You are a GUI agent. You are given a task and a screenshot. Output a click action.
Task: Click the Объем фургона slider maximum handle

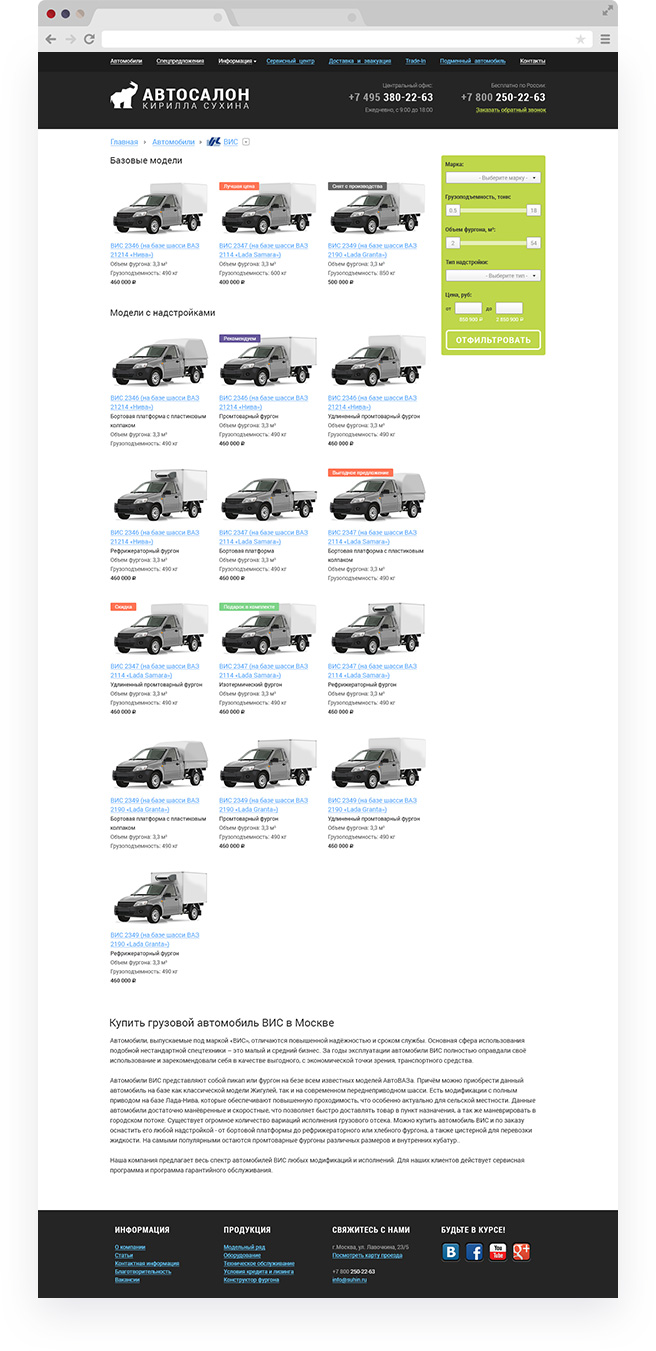533,243
